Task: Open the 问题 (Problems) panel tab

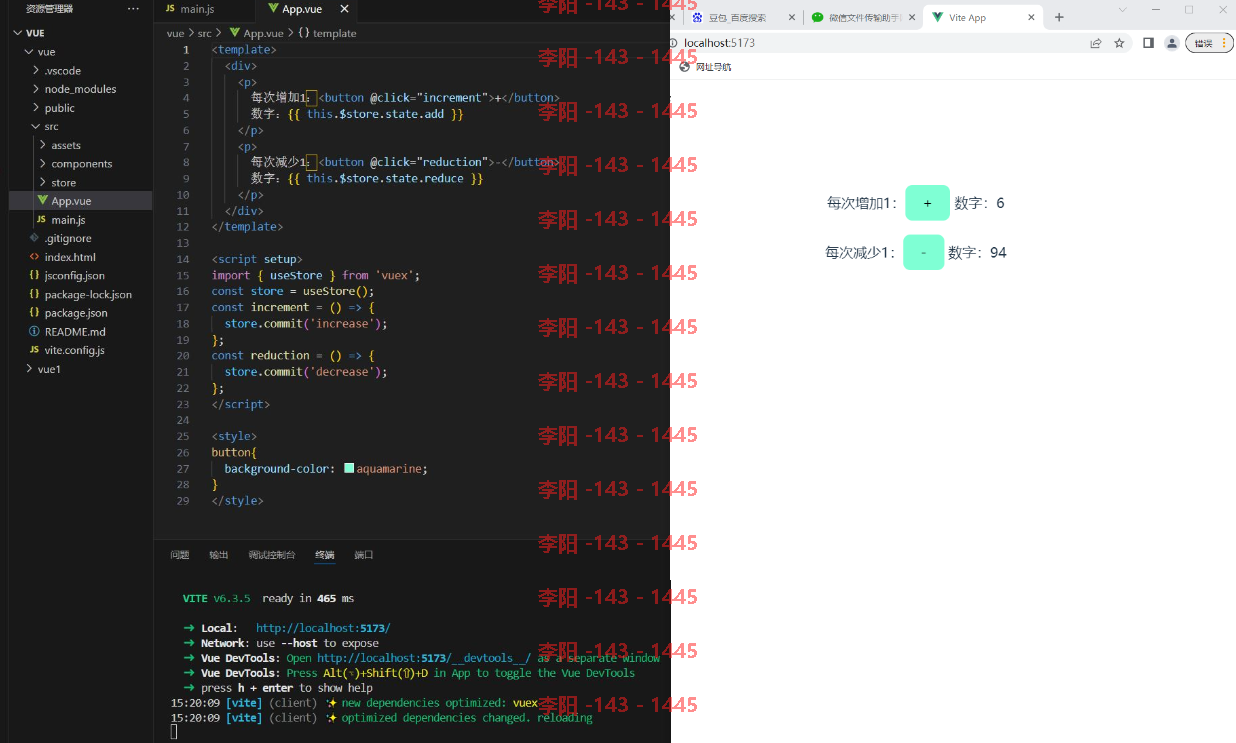Action: [180, 555]
